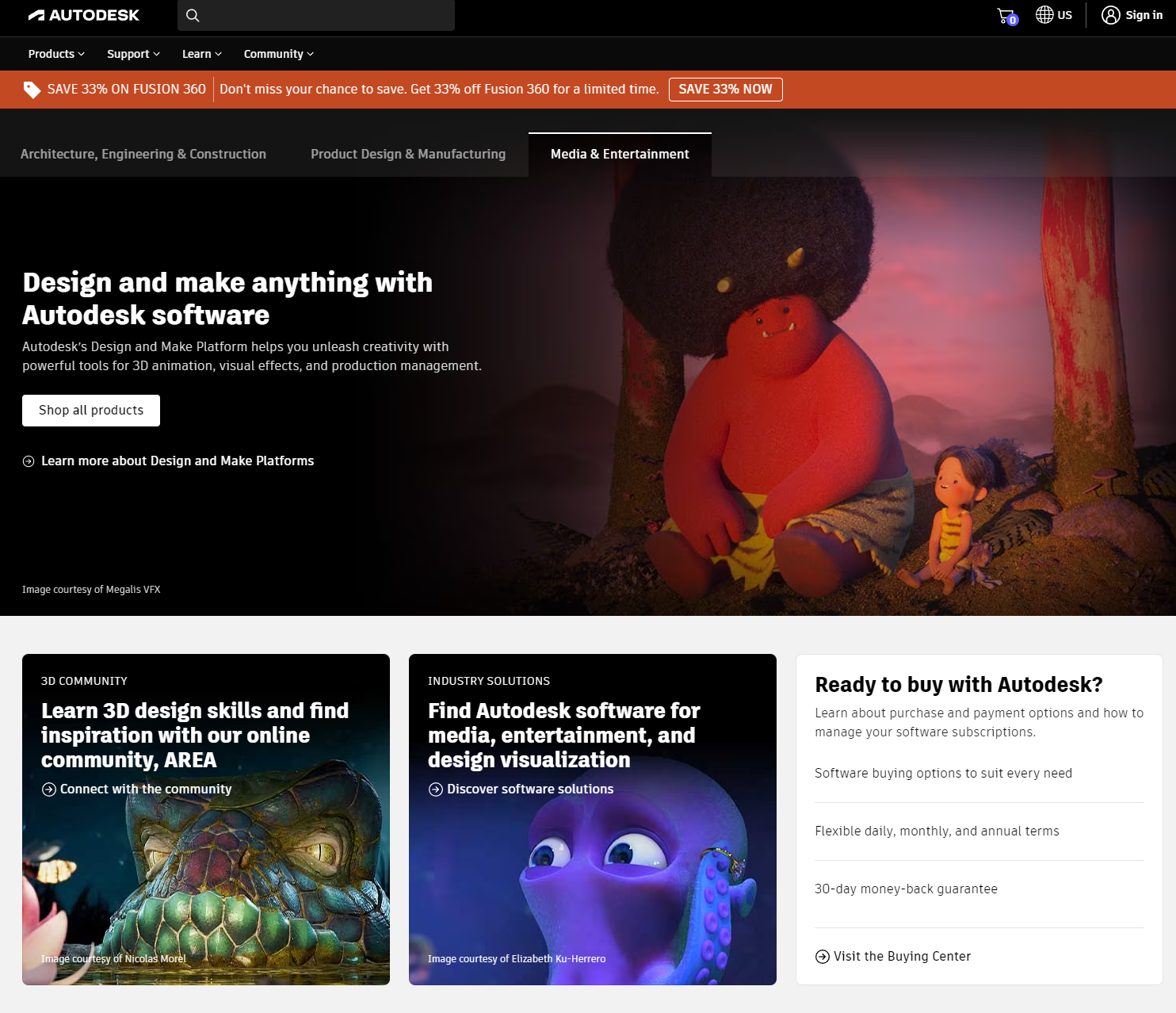
Task: Click 'Software buying options to suit every need'
Action: click(x=943, y=774)
